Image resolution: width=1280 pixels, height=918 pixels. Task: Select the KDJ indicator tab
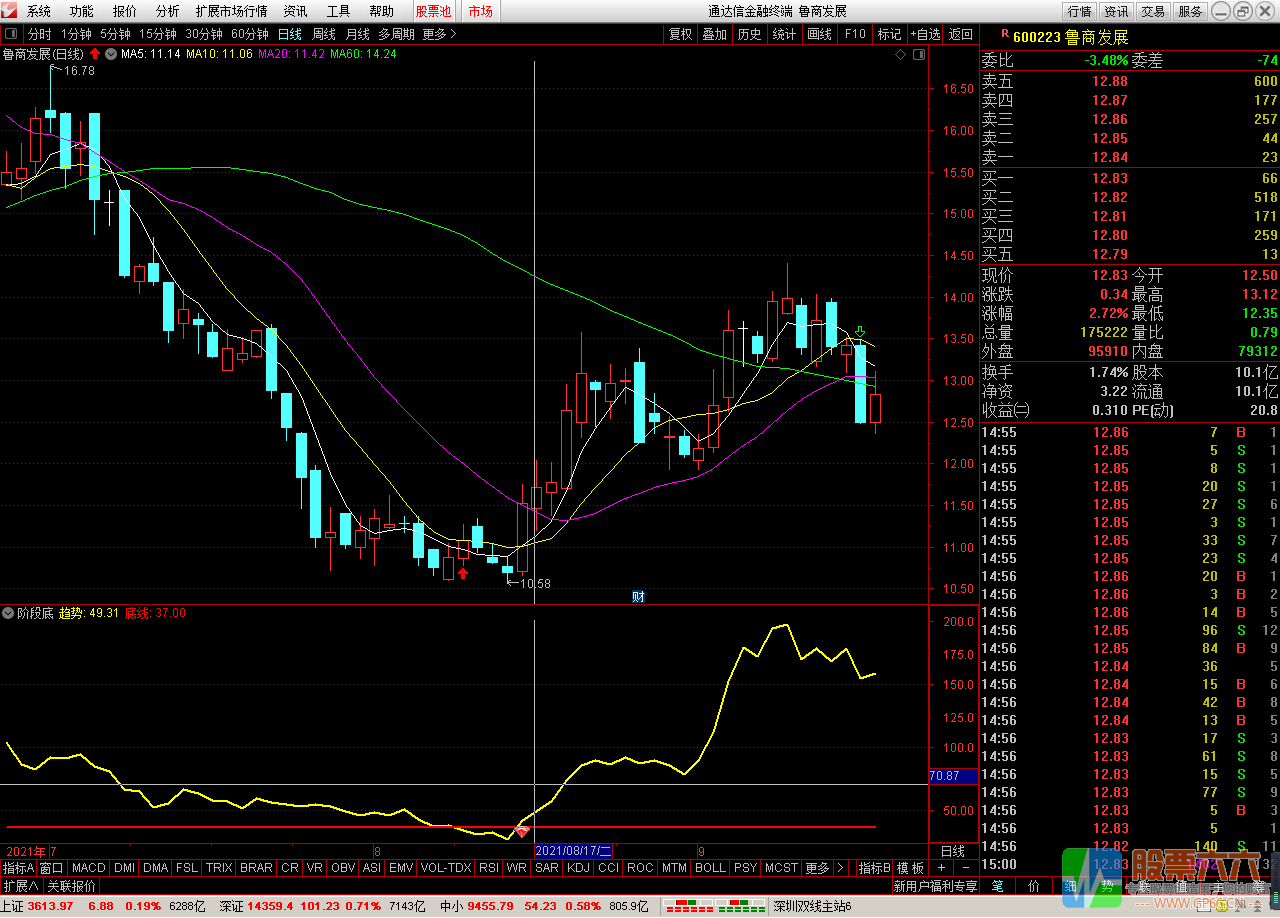[x=578, y=868]
